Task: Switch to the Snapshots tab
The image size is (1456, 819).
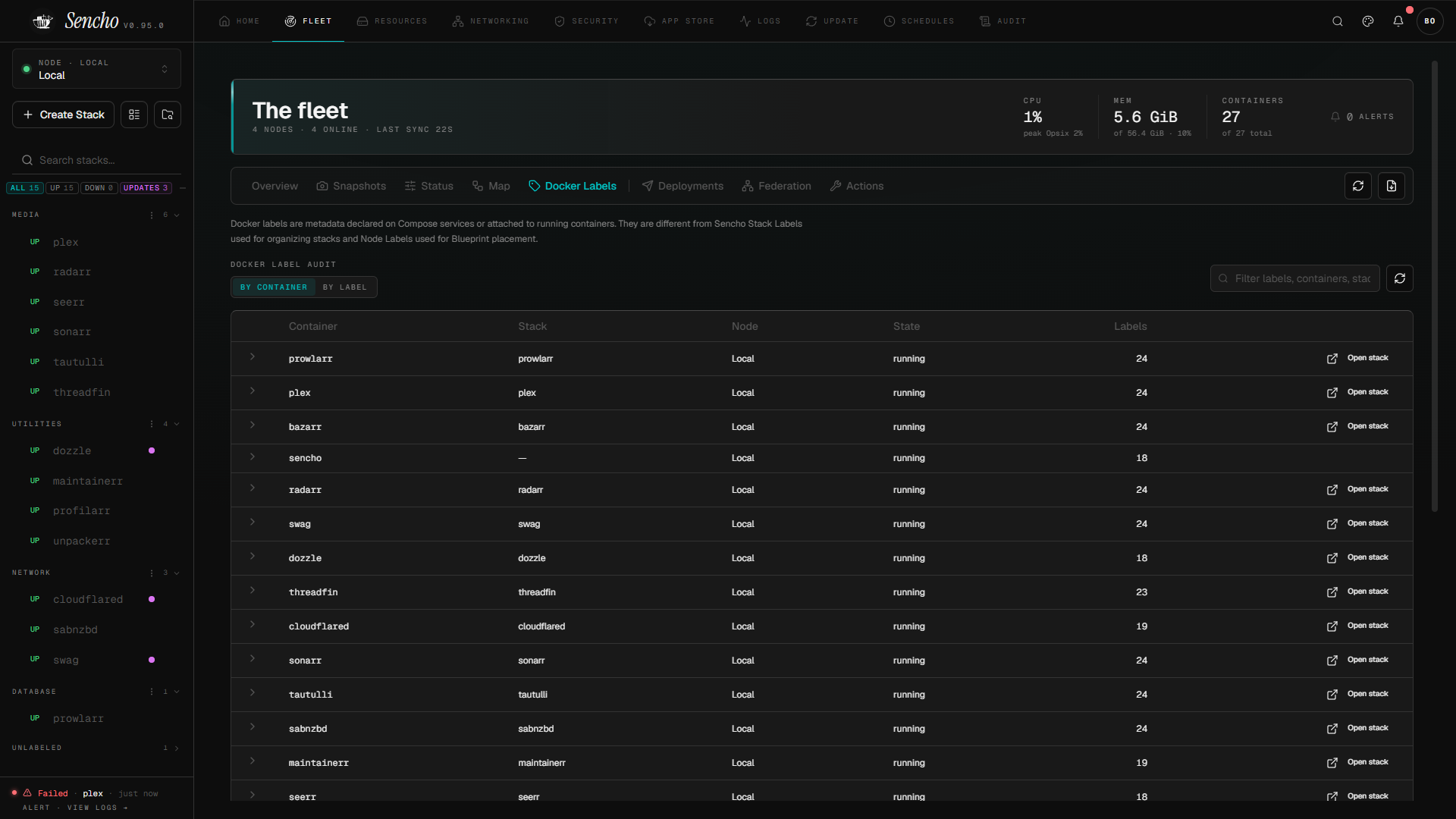Action: point(351,186)
